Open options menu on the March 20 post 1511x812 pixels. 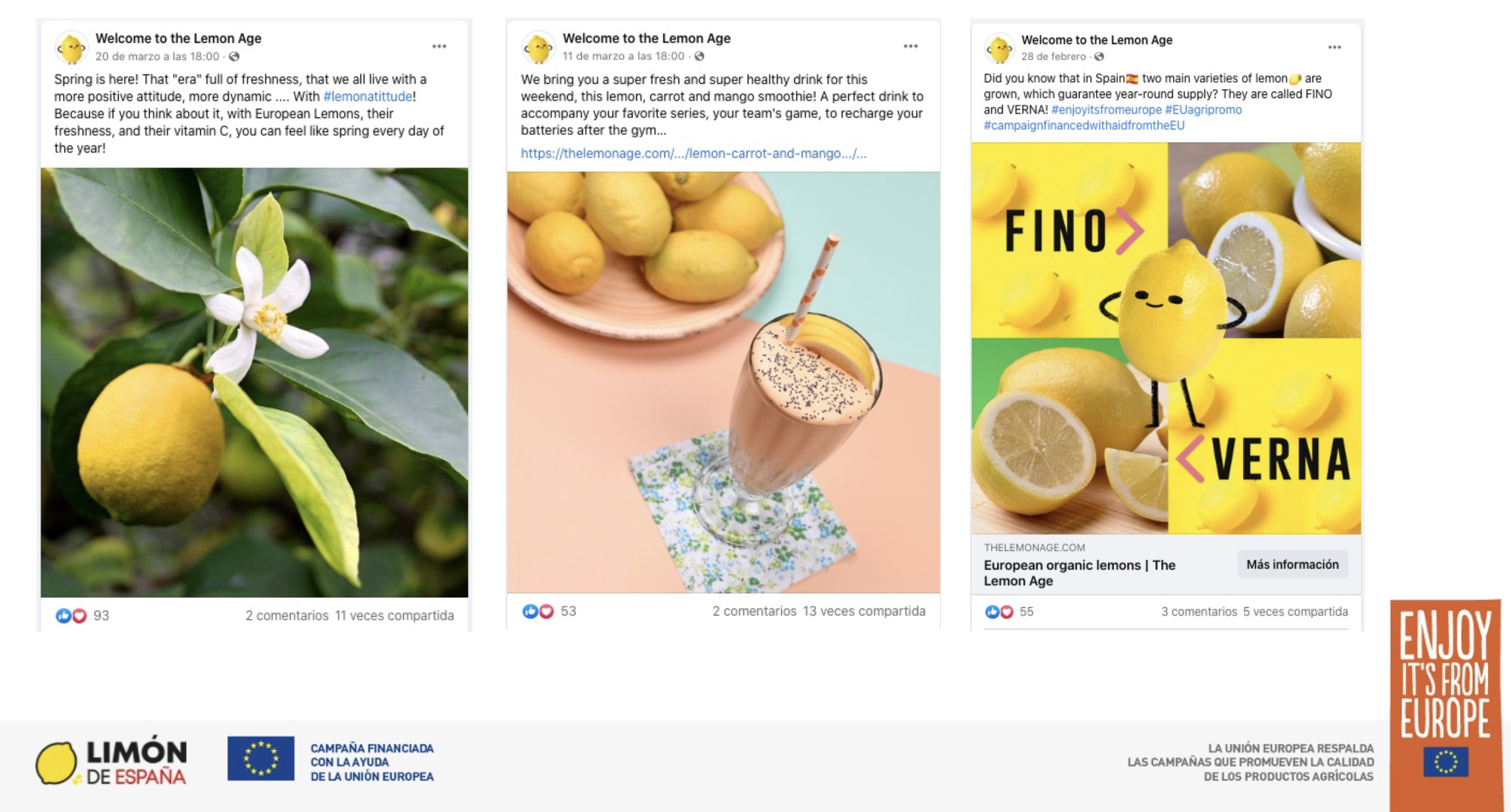[x=439, y=46]
